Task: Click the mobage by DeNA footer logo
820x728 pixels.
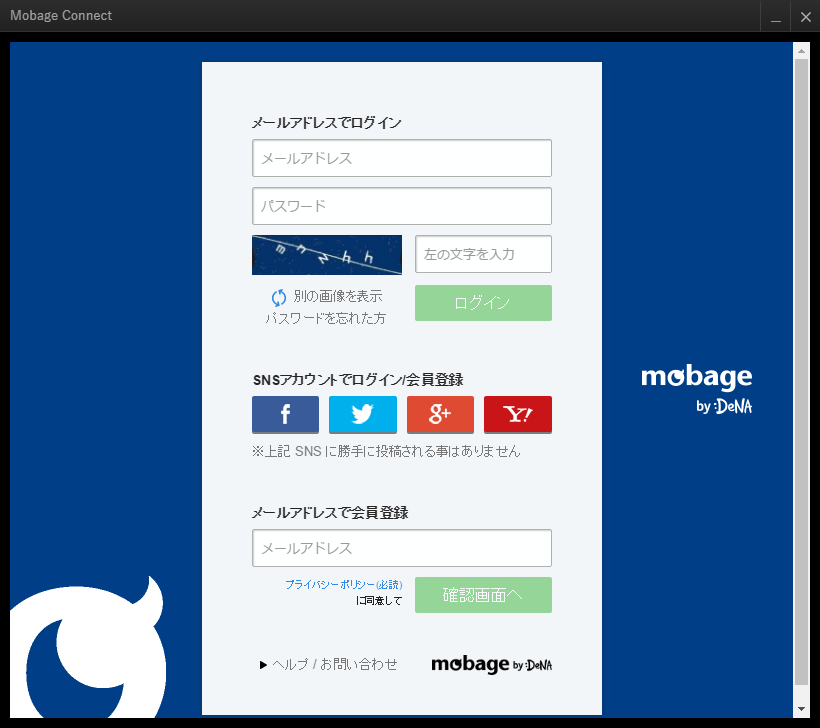Action: pos(492,665)
